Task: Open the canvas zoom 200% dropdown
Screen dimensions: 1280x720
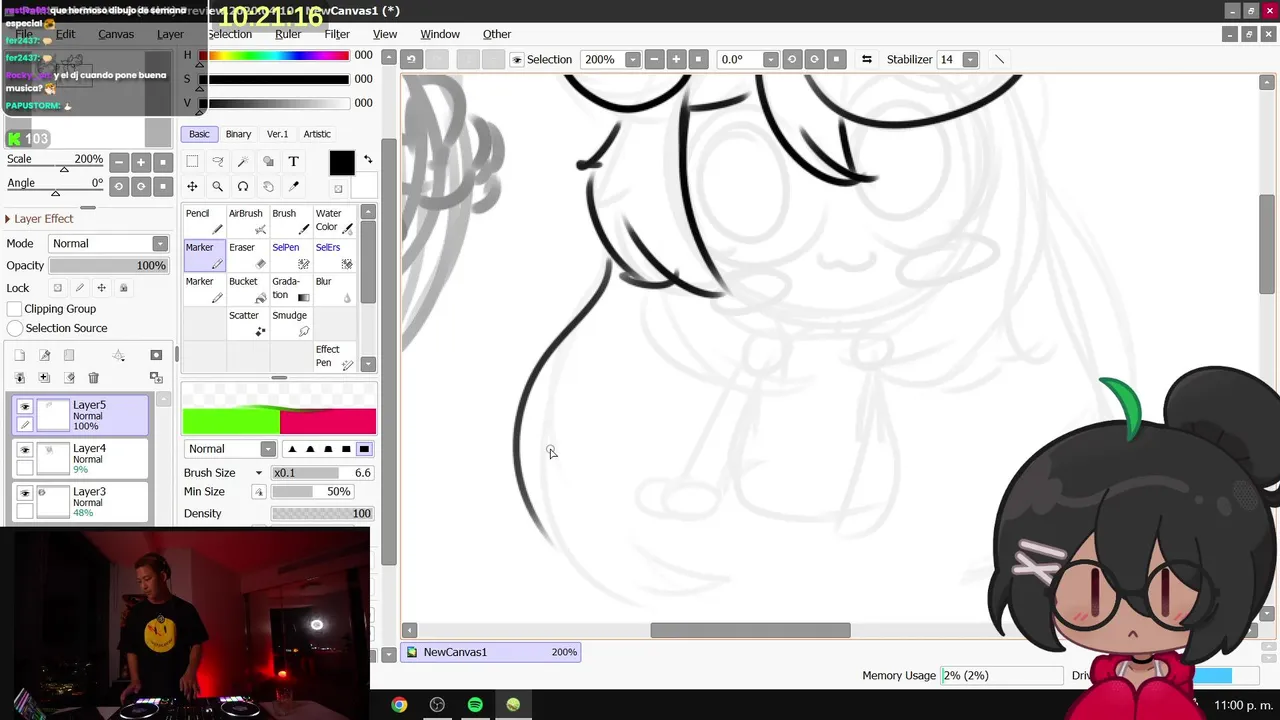Action: pyautogui.click(x=633, y=60)
